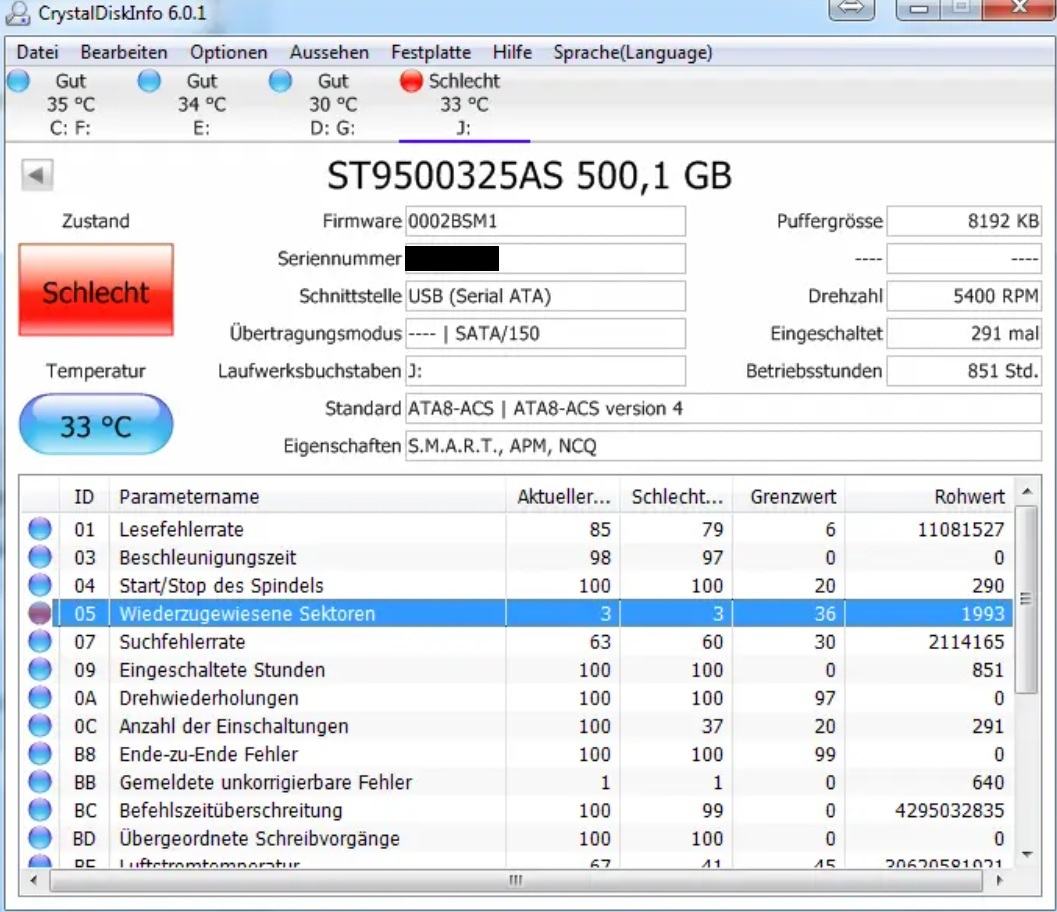
Task: Click the Grenzwert column header
Action: point(789,497)
